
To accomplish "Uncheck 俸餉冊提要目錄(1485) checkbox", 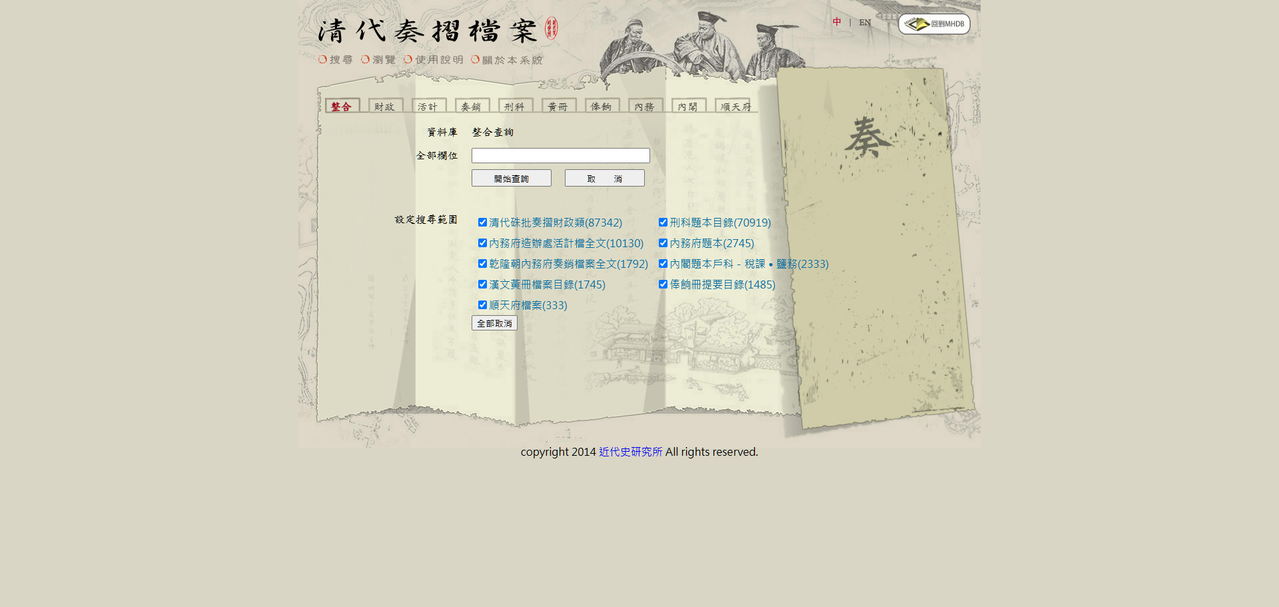I will 663,284.
